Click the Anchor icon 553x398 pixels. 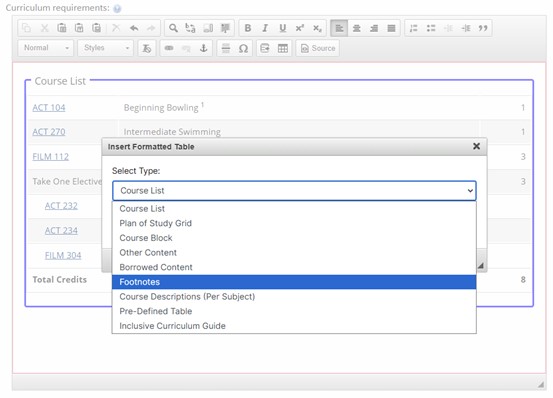pyautogui.click(x=203, y=48)
